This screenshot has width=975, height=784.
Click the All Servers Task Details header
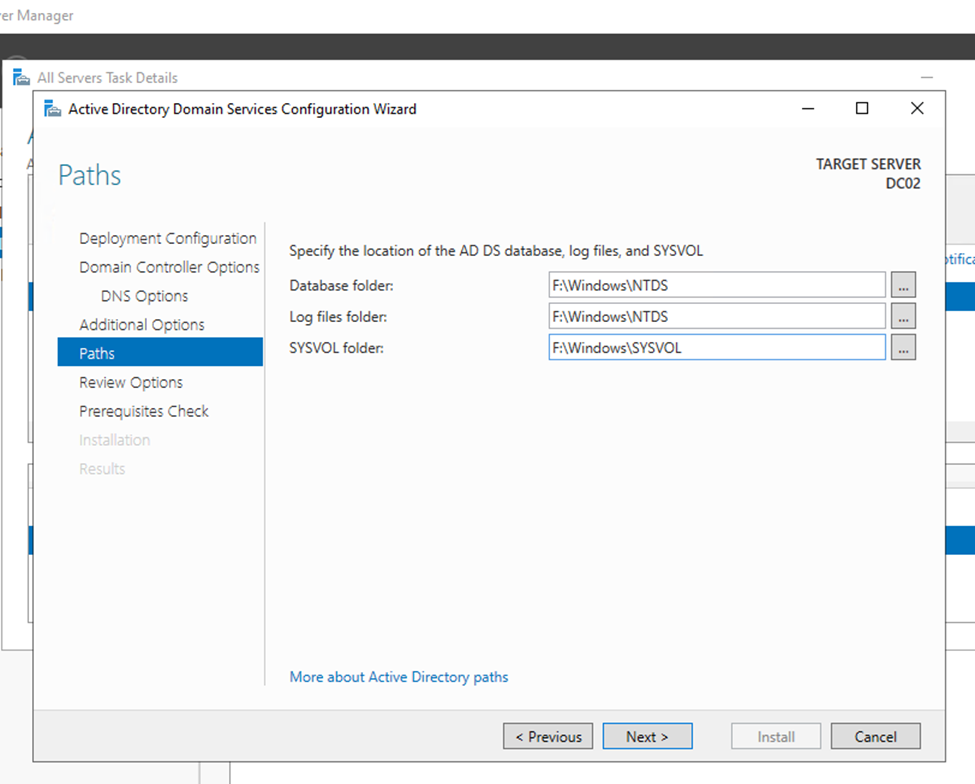pyautogui.click(x=106, y=77)
